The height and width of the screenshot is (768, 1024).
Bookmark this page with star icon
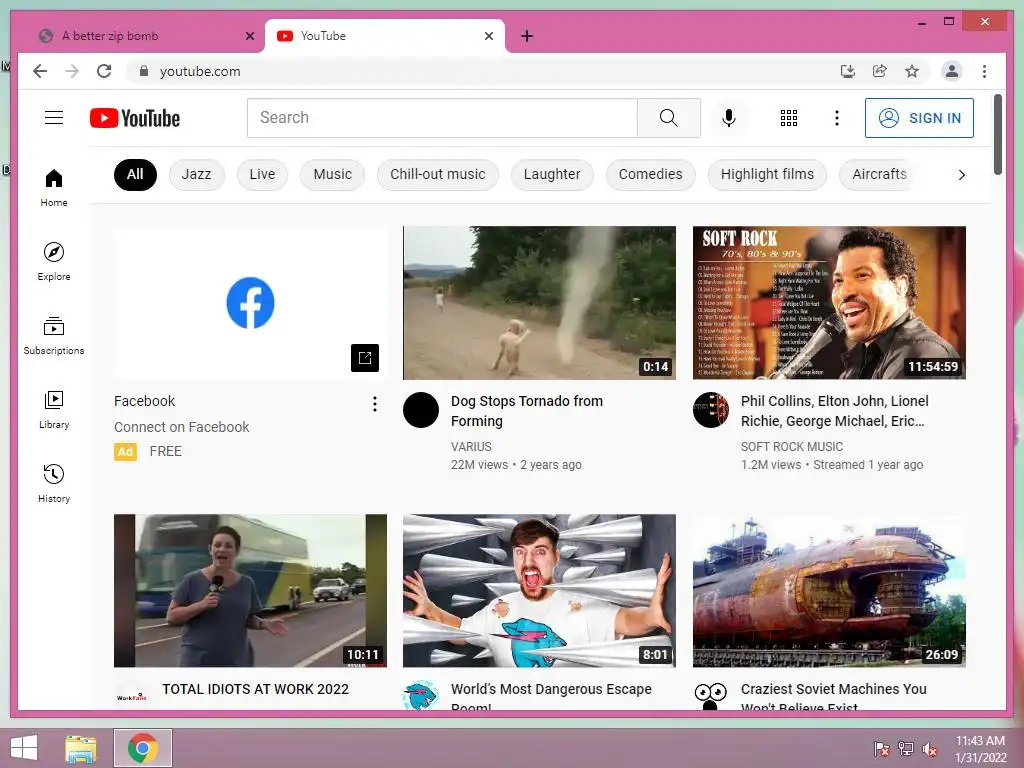[912, 71]
